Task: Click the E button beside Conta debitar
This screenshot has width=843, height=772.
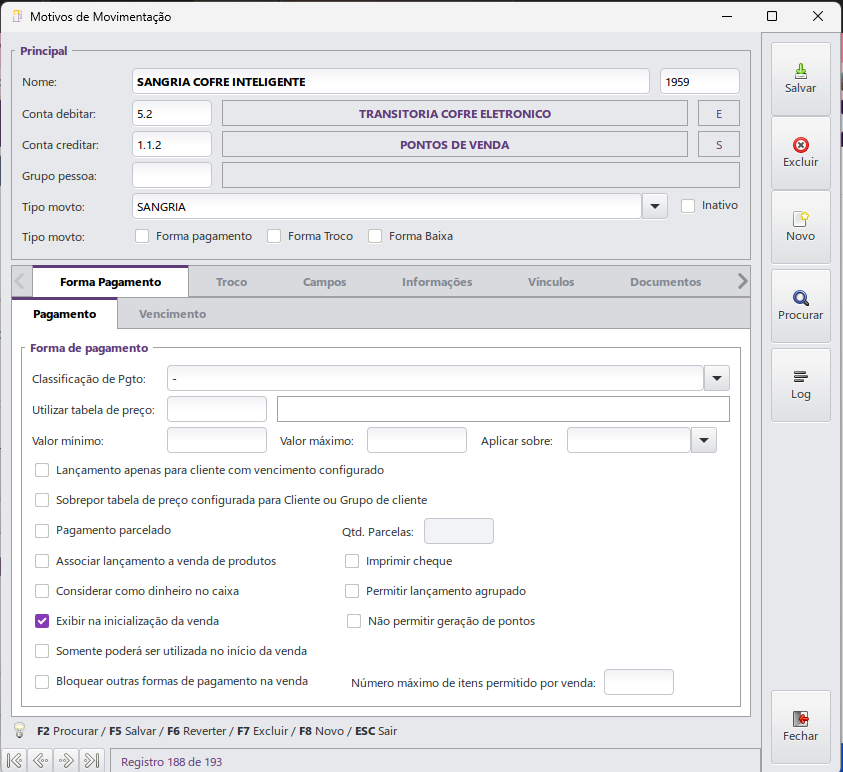Action: click(x=719, y=113)
